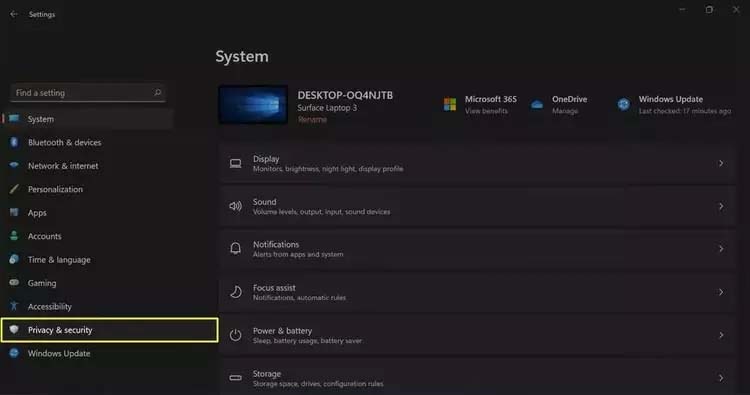This screenshot has width=750, height=395.
Task: Open Storage settings row
Action: [476, 377]
